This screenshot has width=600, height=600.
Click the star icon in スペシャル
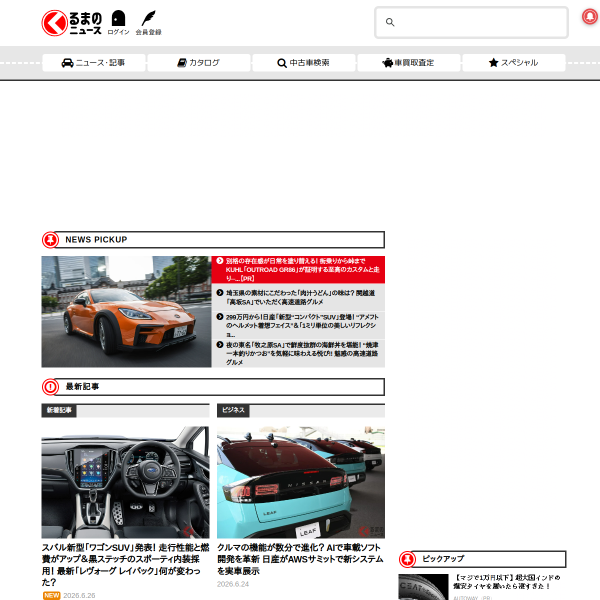point(494,62)
